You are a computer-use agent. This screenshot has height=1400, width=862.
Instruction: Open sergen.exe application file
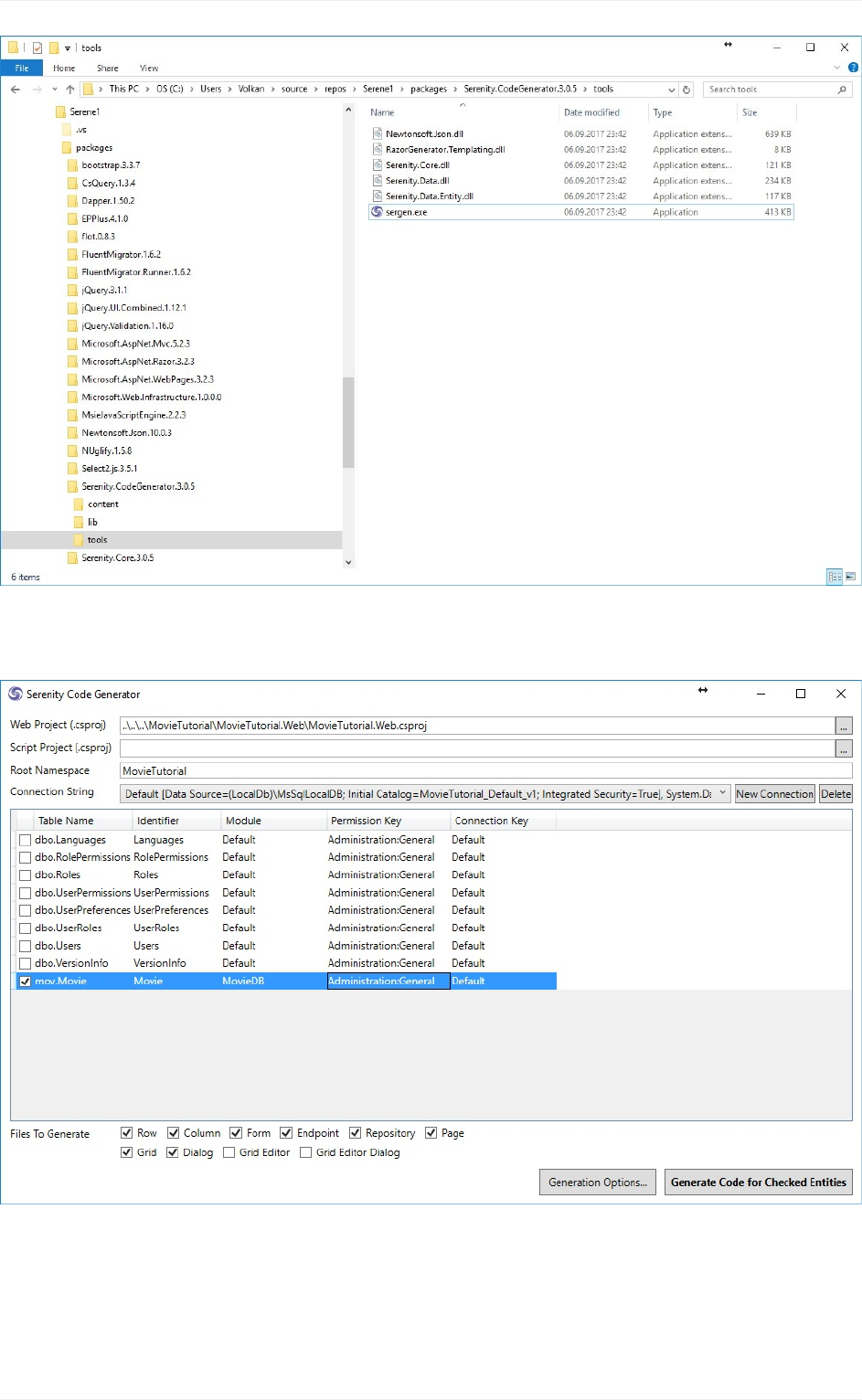click(406, 212)
